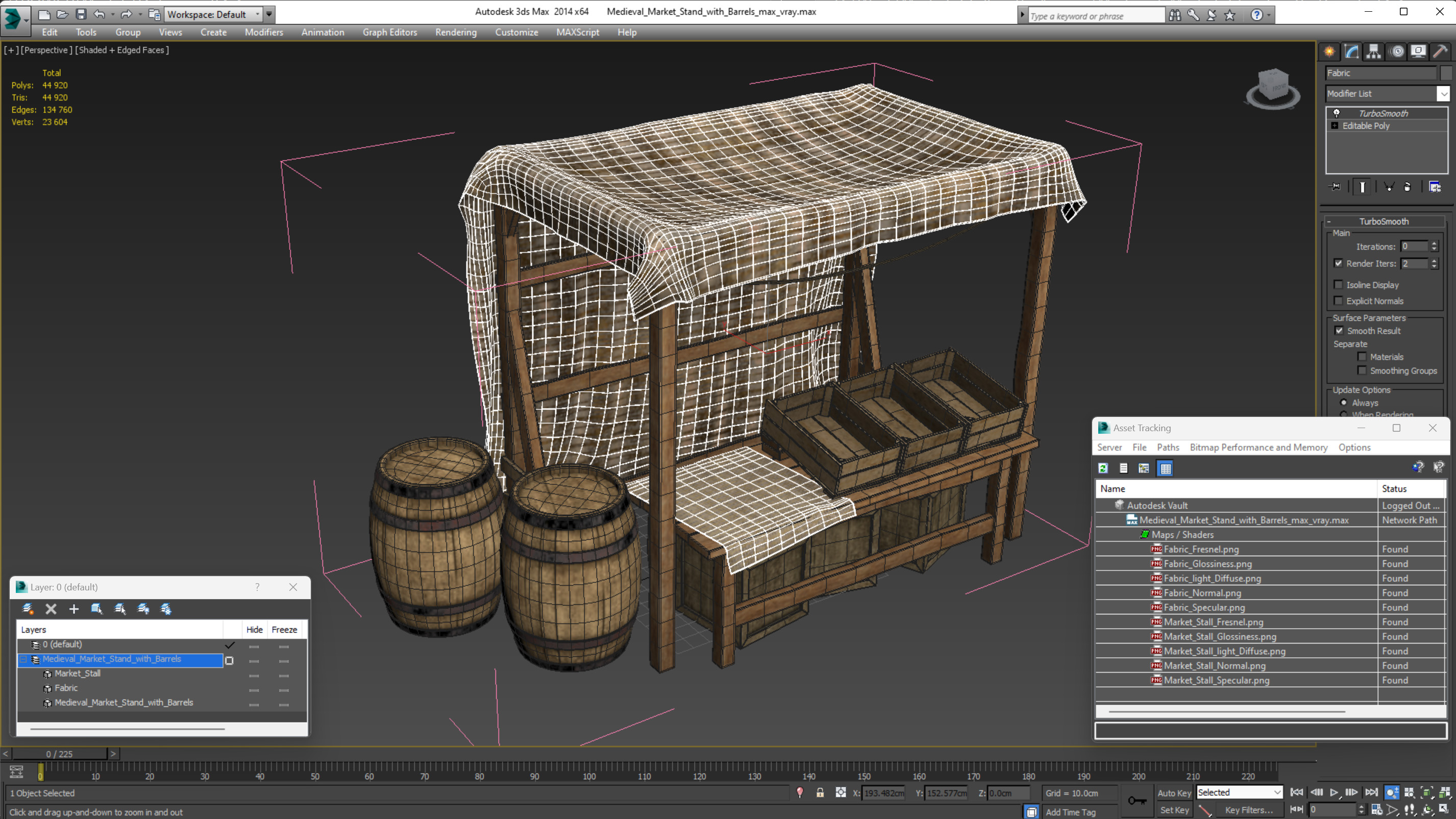Click Remove Modifier trash icon in the stack
Screen dimensions: 1456x819
[x=1408, y=187]
